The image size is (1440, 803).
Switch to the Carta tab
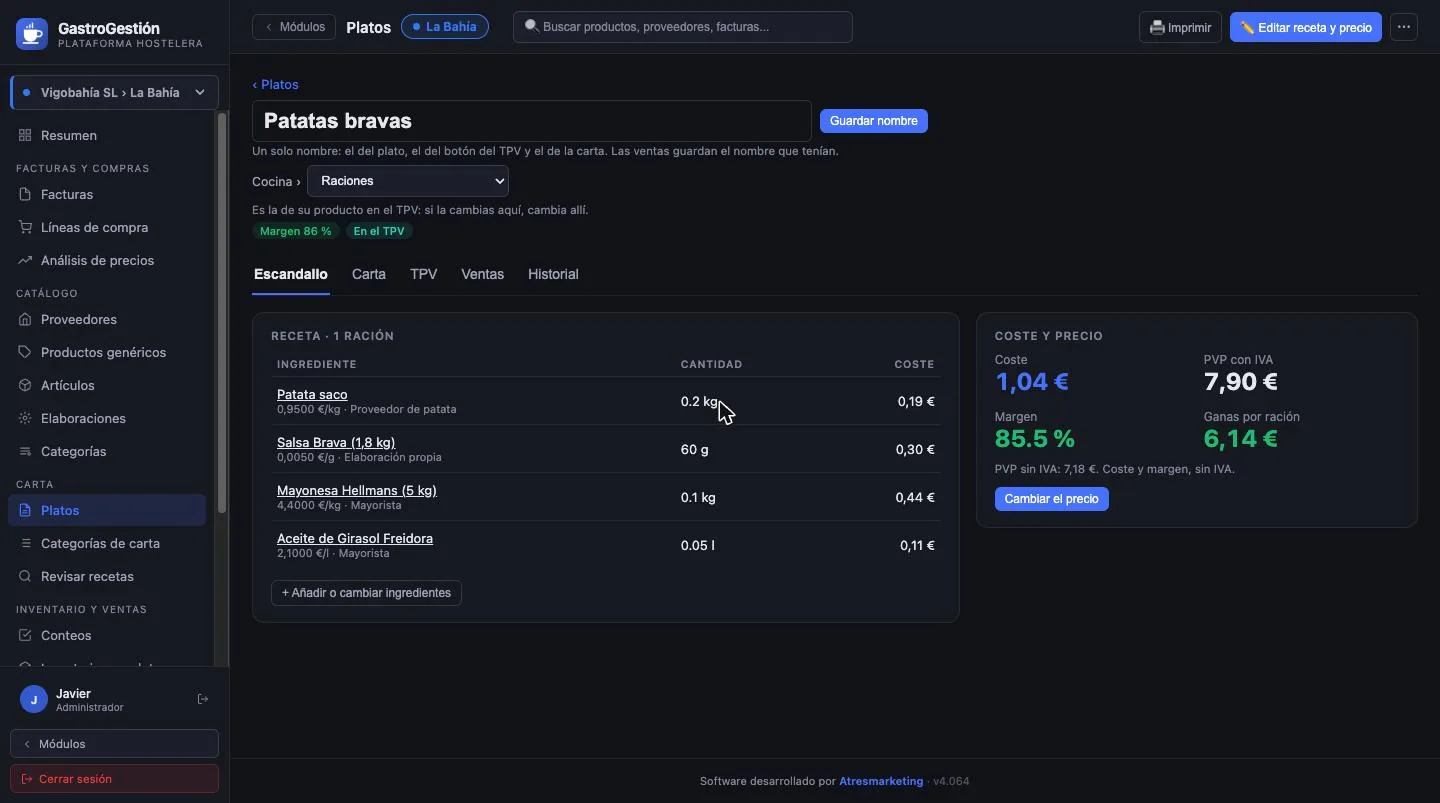pos(369,274)
